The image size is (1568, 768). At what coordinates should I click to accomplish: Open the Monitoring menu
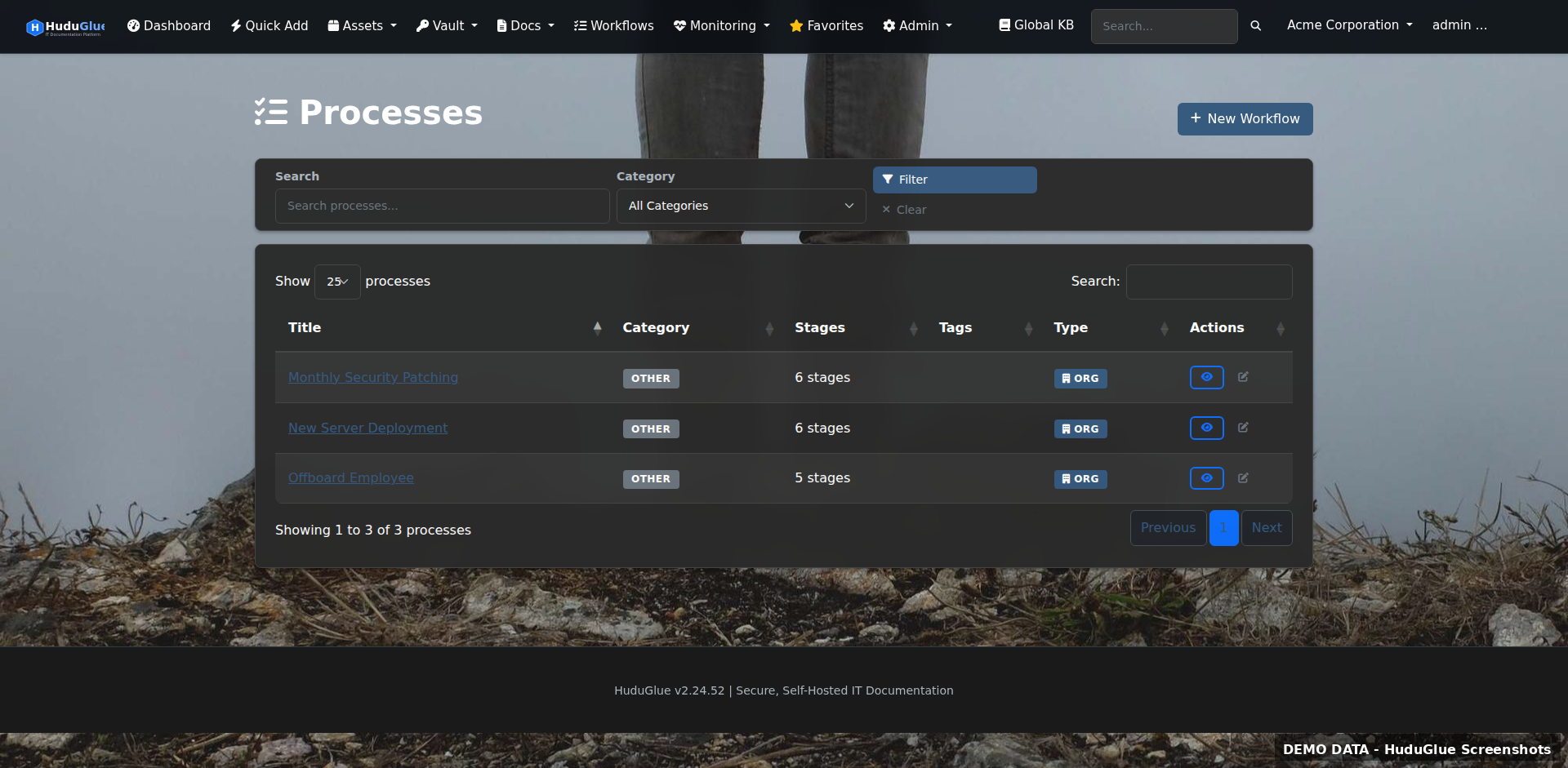pos(721,25)
